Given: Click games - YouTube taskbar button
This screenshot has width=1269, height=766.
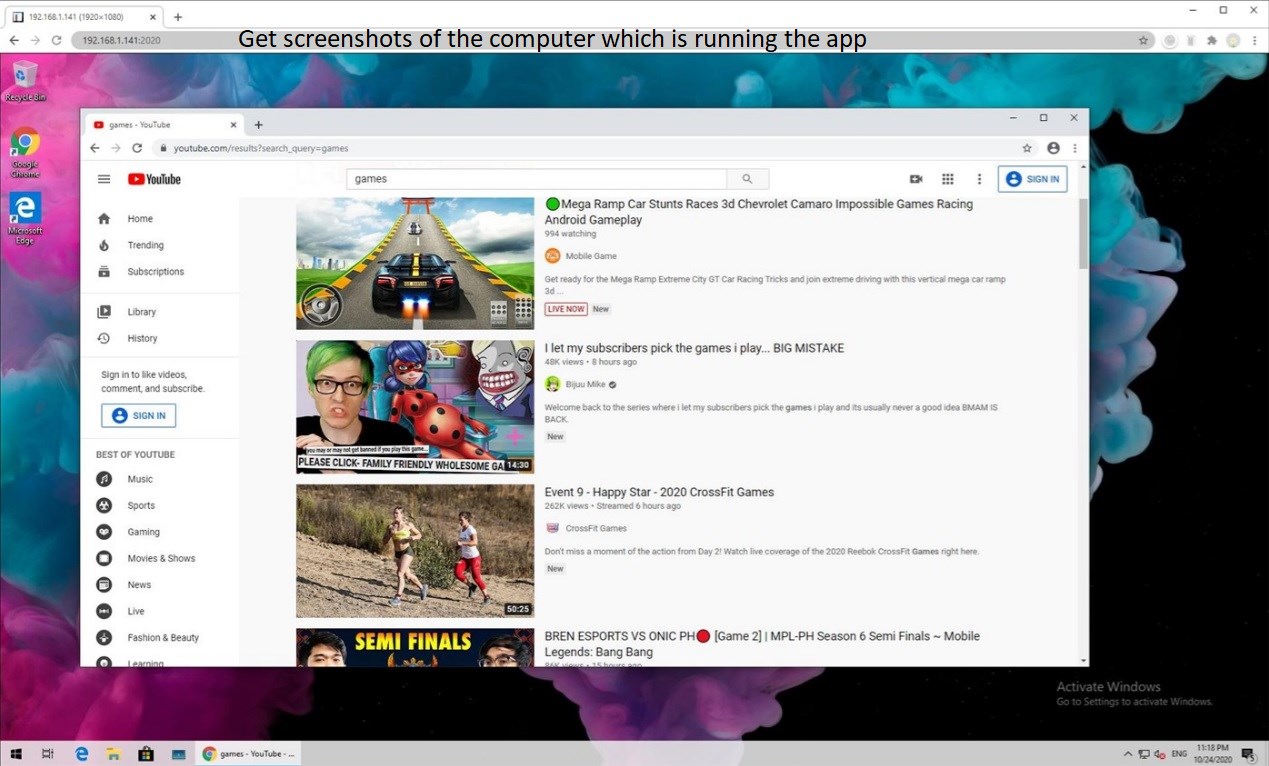Looking at the screenshot, I should pos(247,754).
